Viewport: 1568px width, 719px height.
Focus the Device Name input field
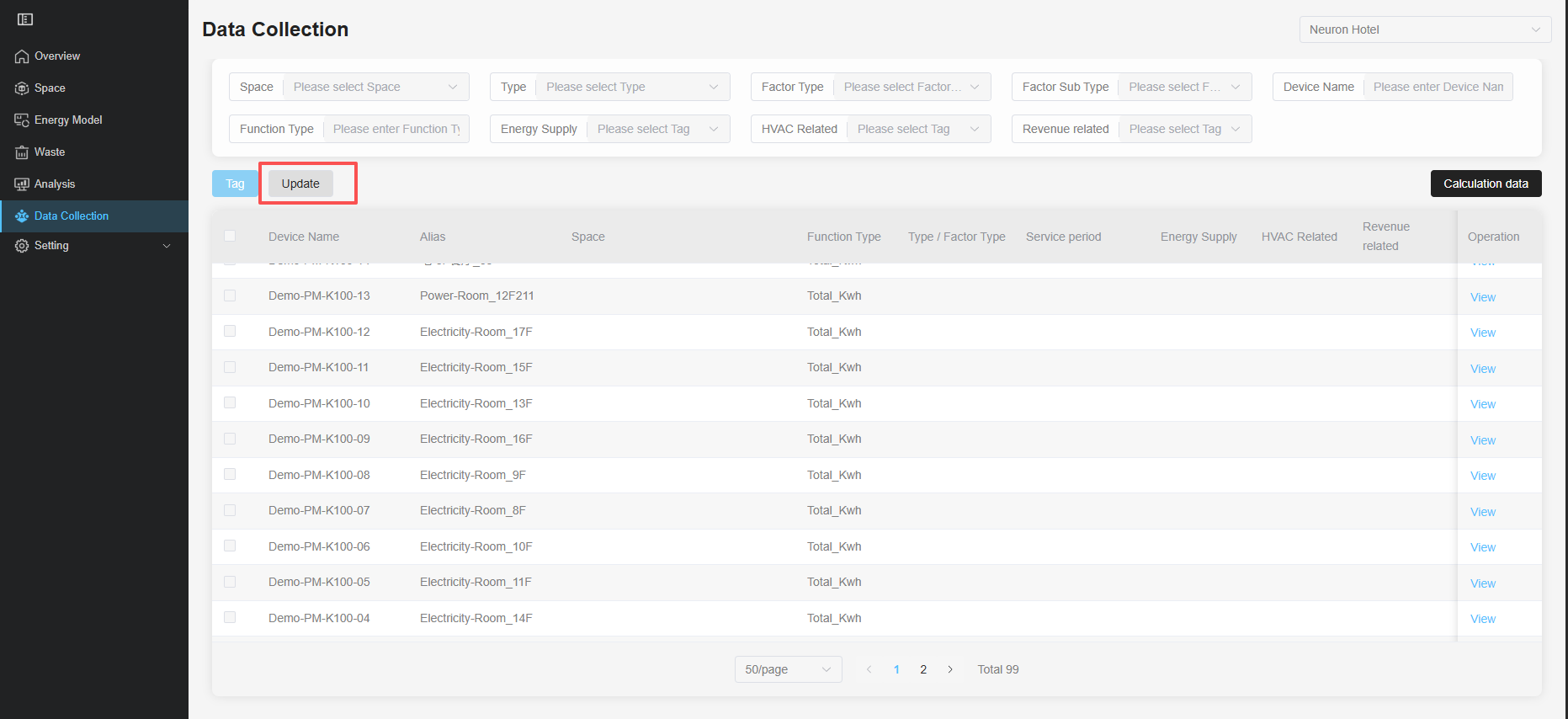coord(1438,87)
